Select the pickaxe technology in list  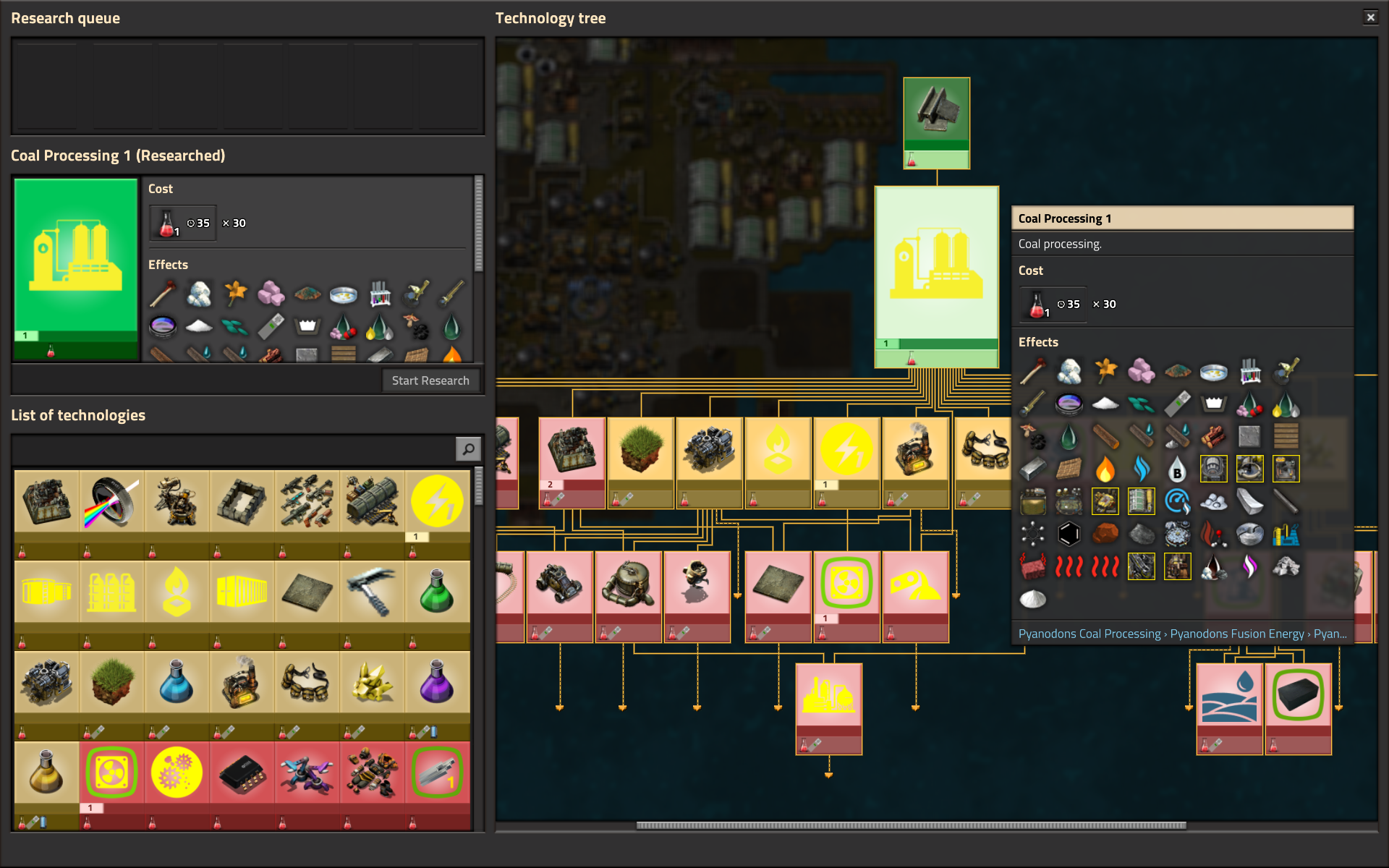pyautogui.click(x=372, y=592)
